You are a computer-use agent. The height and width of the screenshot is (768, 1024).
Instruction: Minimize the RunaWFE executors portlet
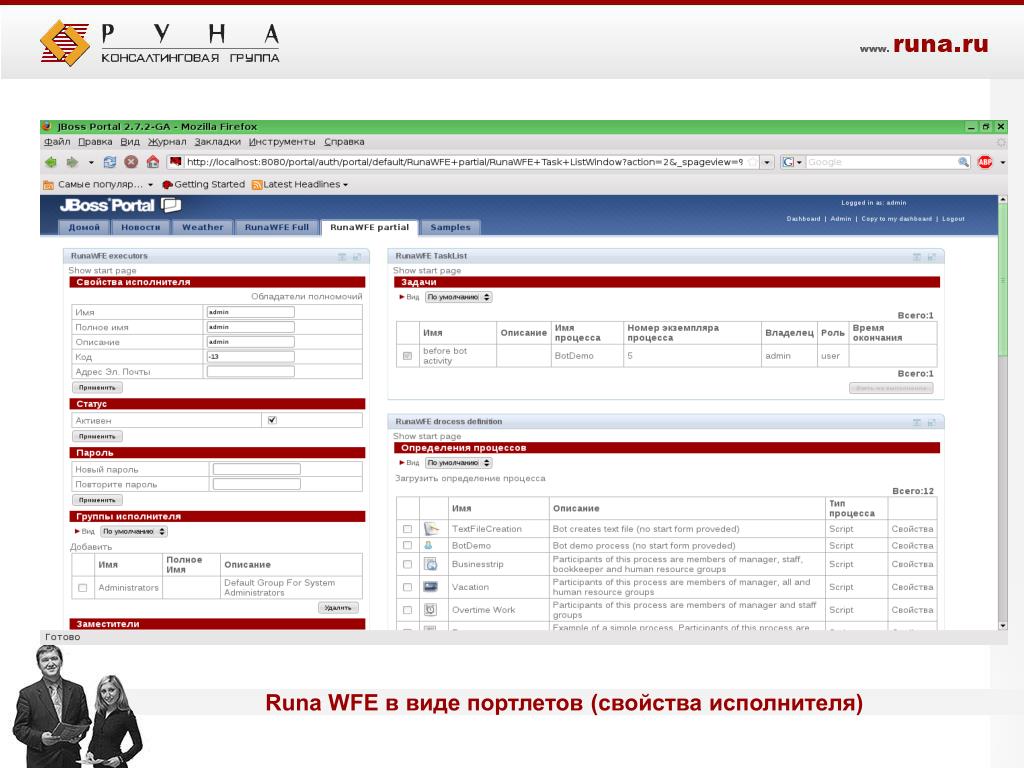tap(342, 257)
